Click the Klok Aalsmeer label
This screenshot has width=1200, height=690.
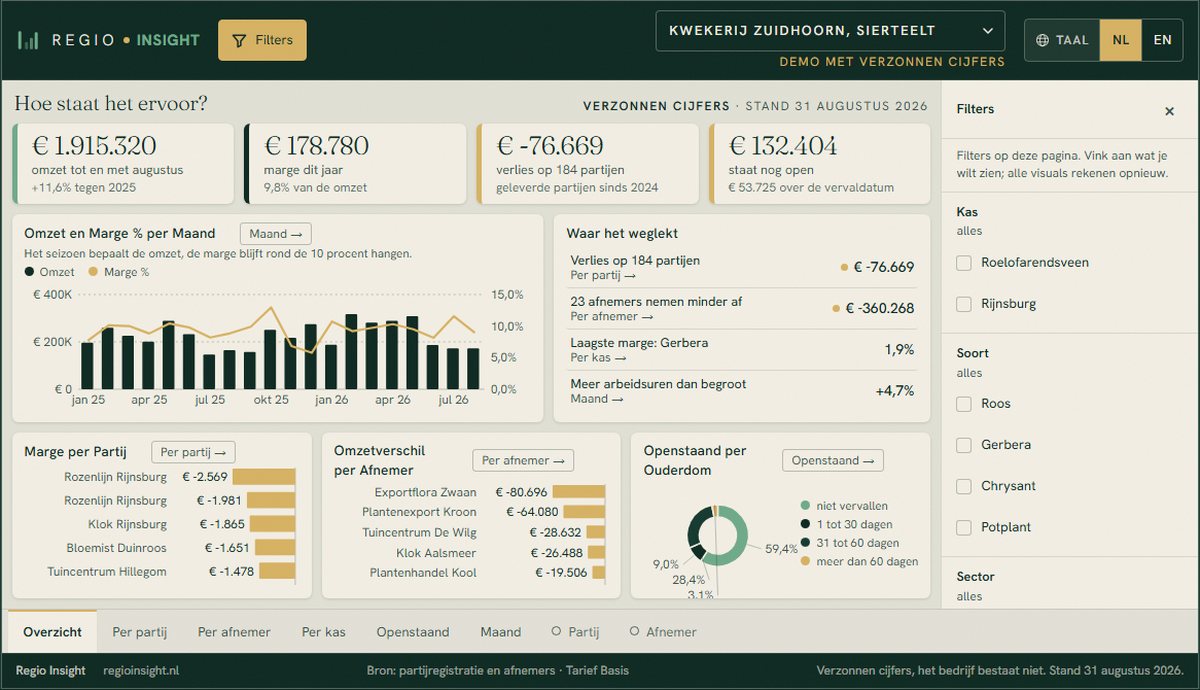click(436, 553)
